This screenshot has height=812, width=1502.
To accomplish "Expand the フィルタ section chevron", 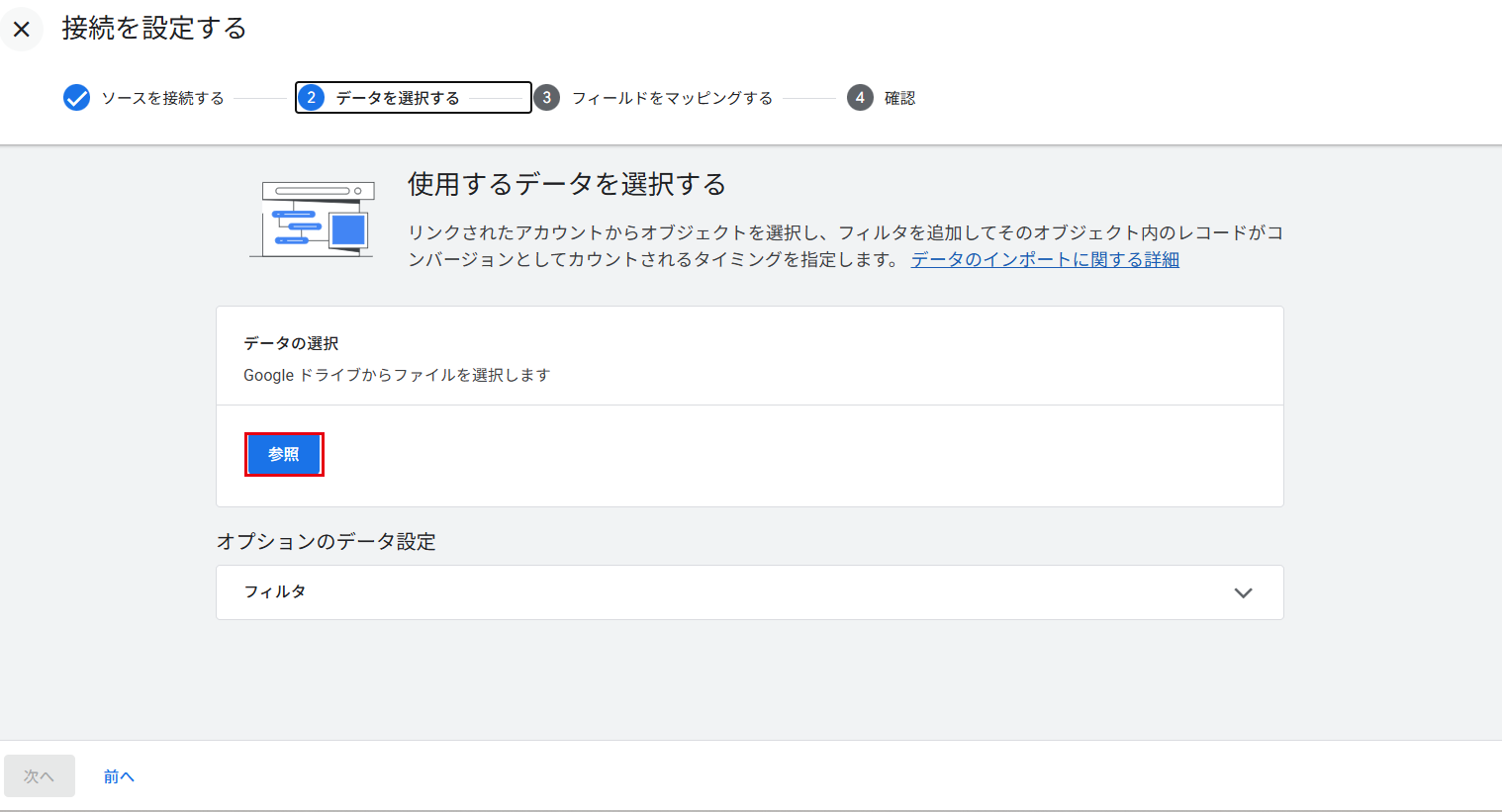I will click(1244, 592).
